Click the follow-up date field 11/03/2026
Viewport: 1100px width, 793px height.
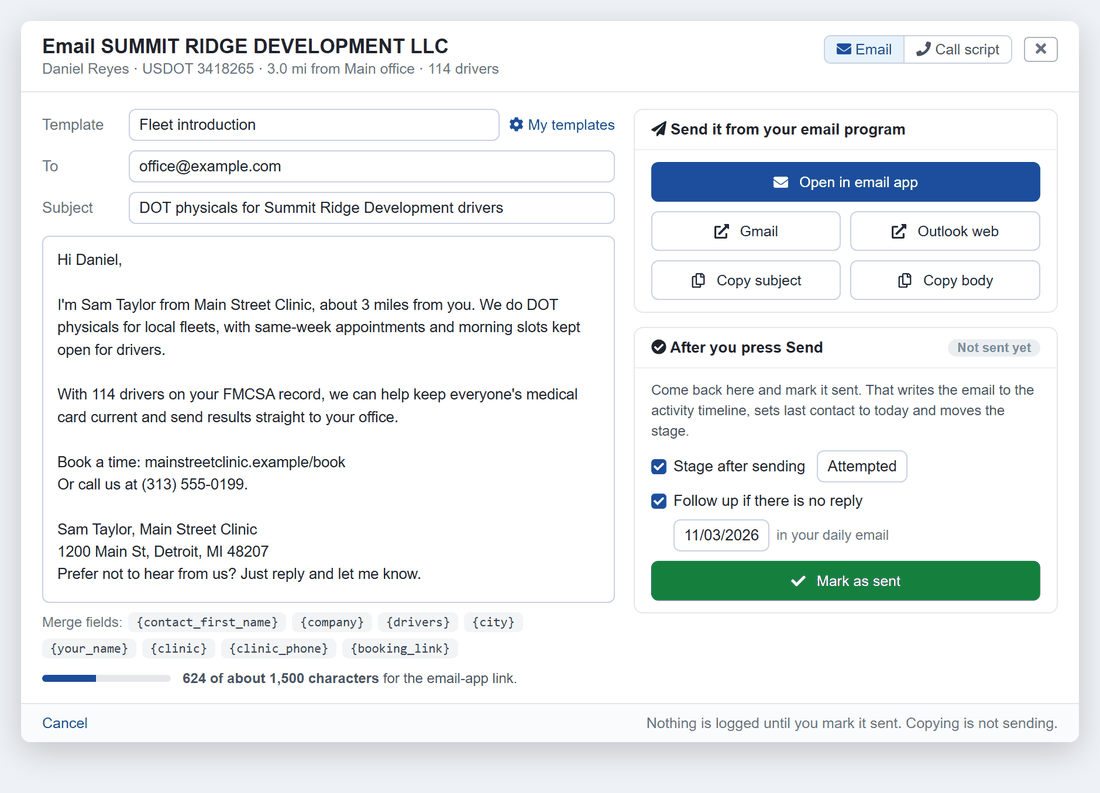click(721, 535)
